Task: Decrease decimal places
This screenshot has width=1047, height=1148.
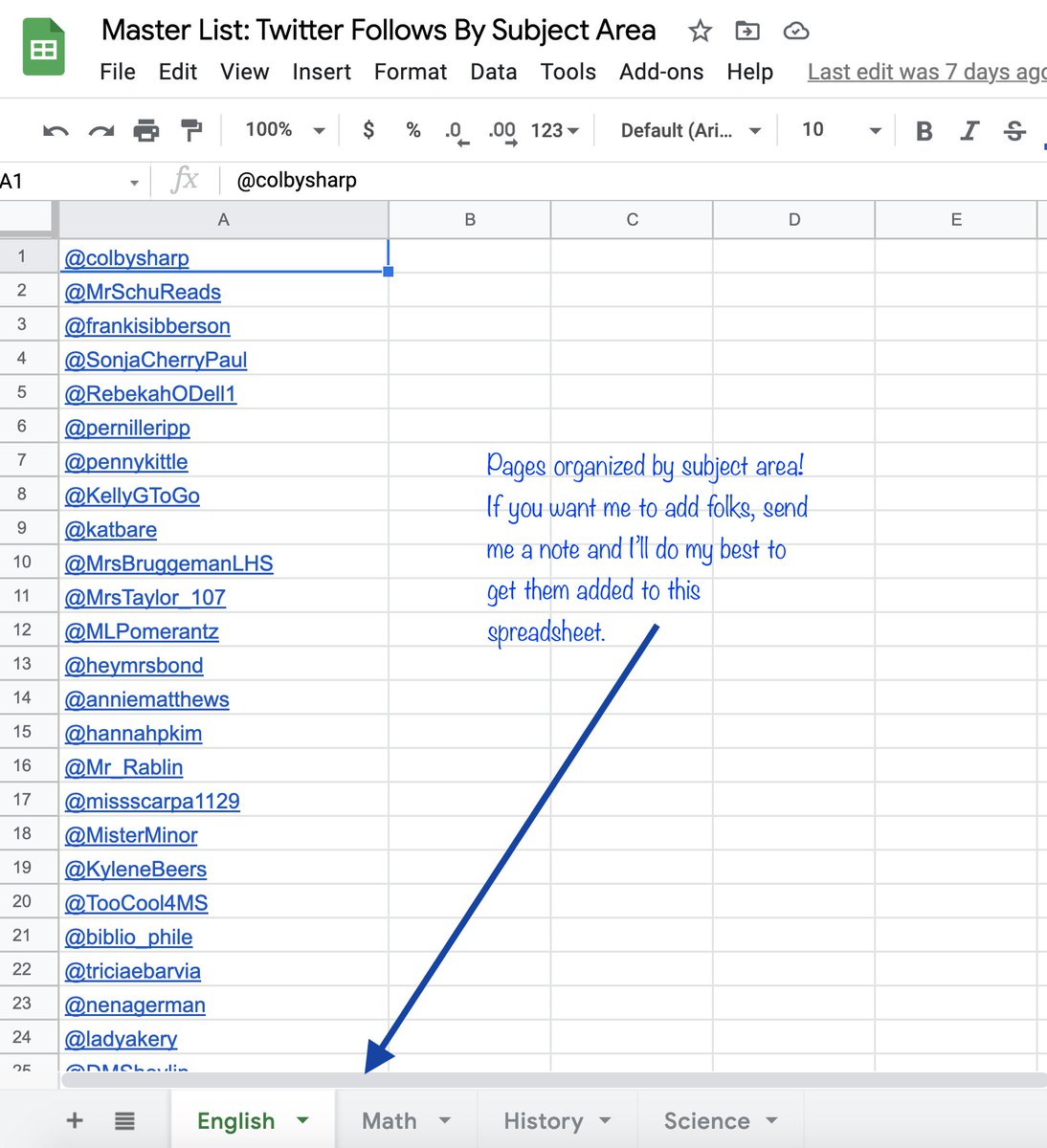Action: 457,131
